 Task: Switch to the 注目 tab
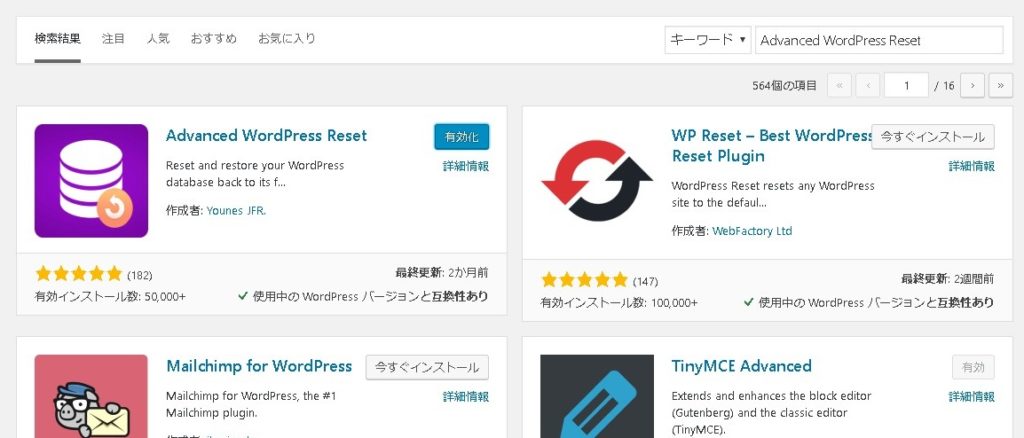click(x=113, y=39)
